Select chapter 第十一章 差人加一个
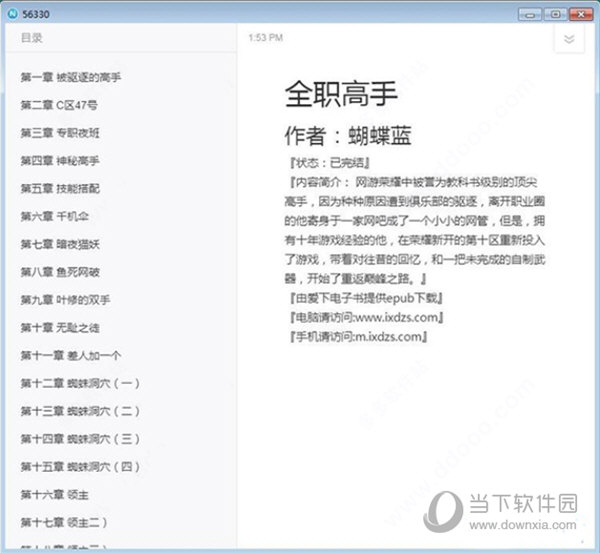The width and height of the screenshot is (600, 553). coord(71,356)
